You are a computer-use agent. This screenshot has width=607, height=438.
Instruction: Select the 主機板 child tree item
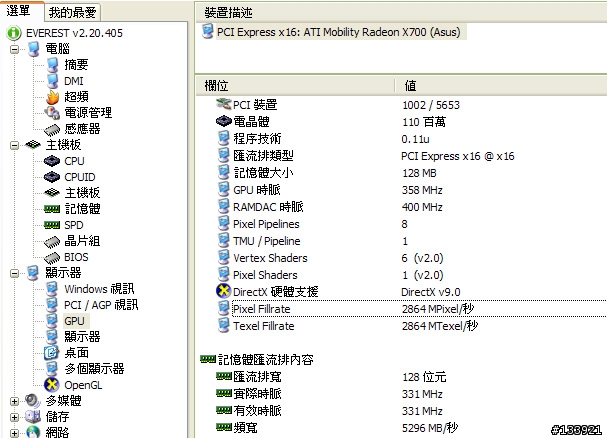click(x=82, y=193)
